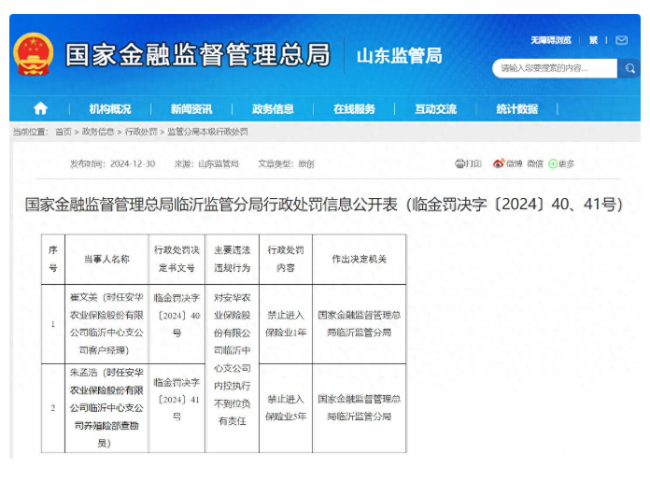Click the publish date 2024-12-30
Screen dimensions: 650x481
(x=133, y=164)
